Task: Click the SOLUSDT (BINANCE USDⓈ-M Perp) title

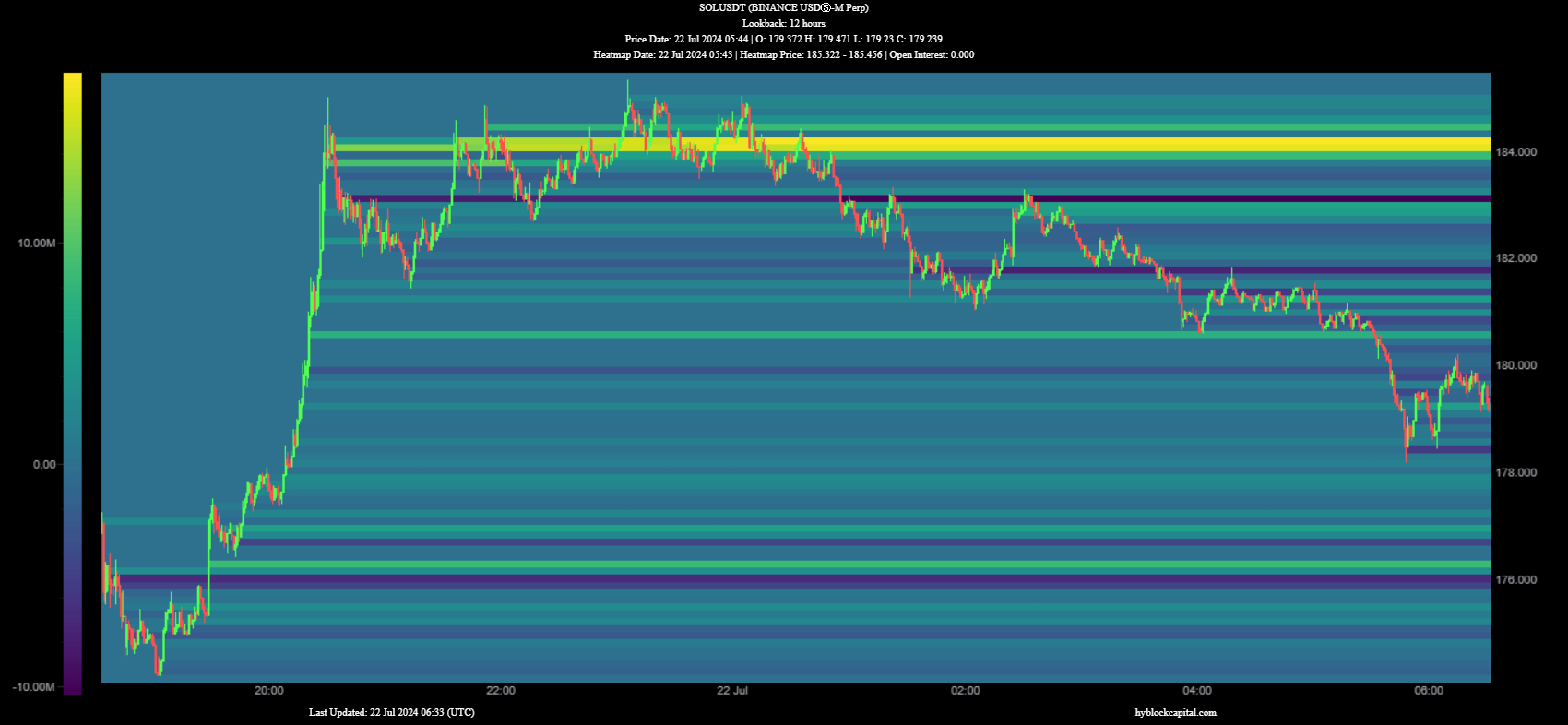Action: coord(783,7)
